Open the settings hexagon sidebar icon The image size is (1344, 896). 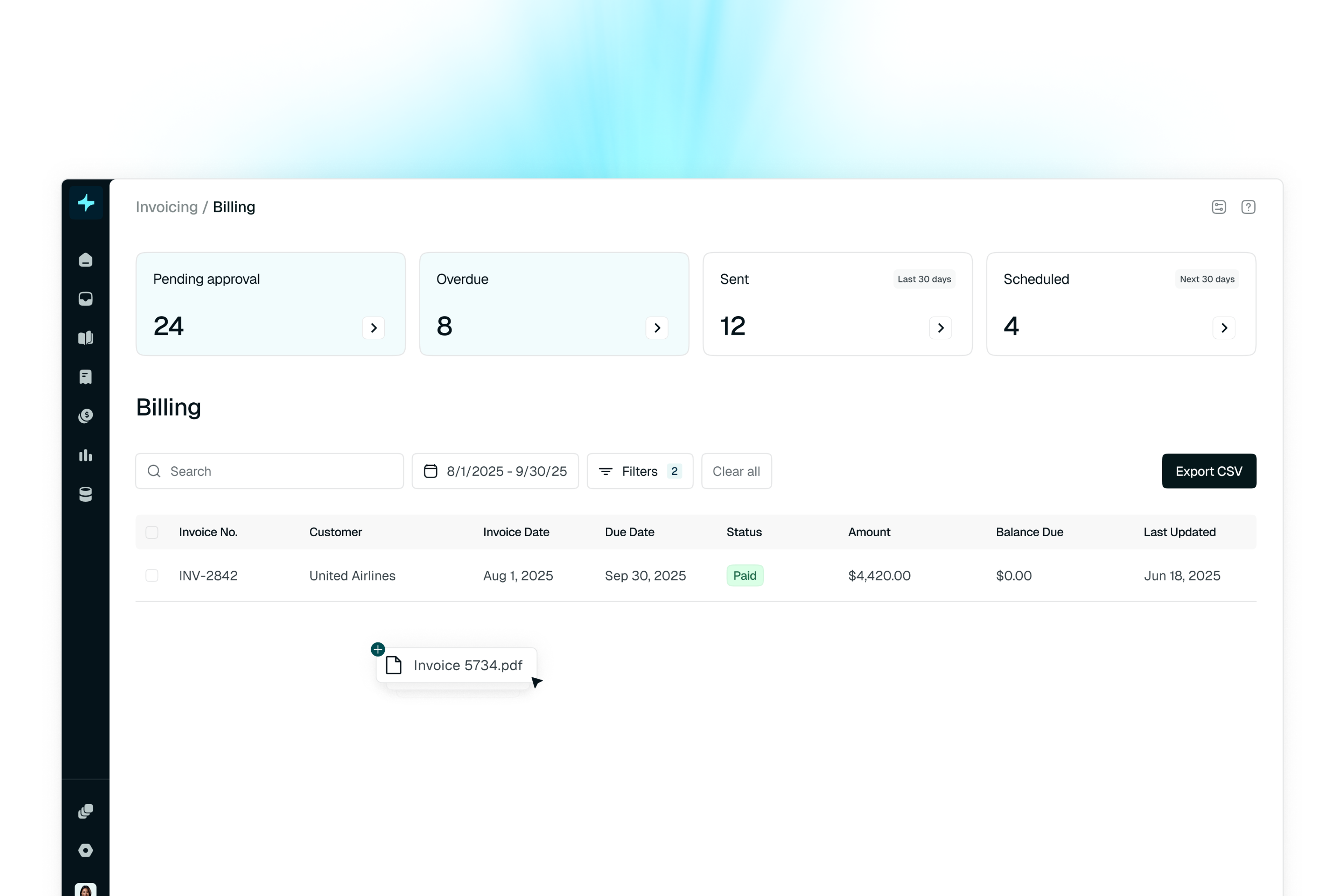86,850
